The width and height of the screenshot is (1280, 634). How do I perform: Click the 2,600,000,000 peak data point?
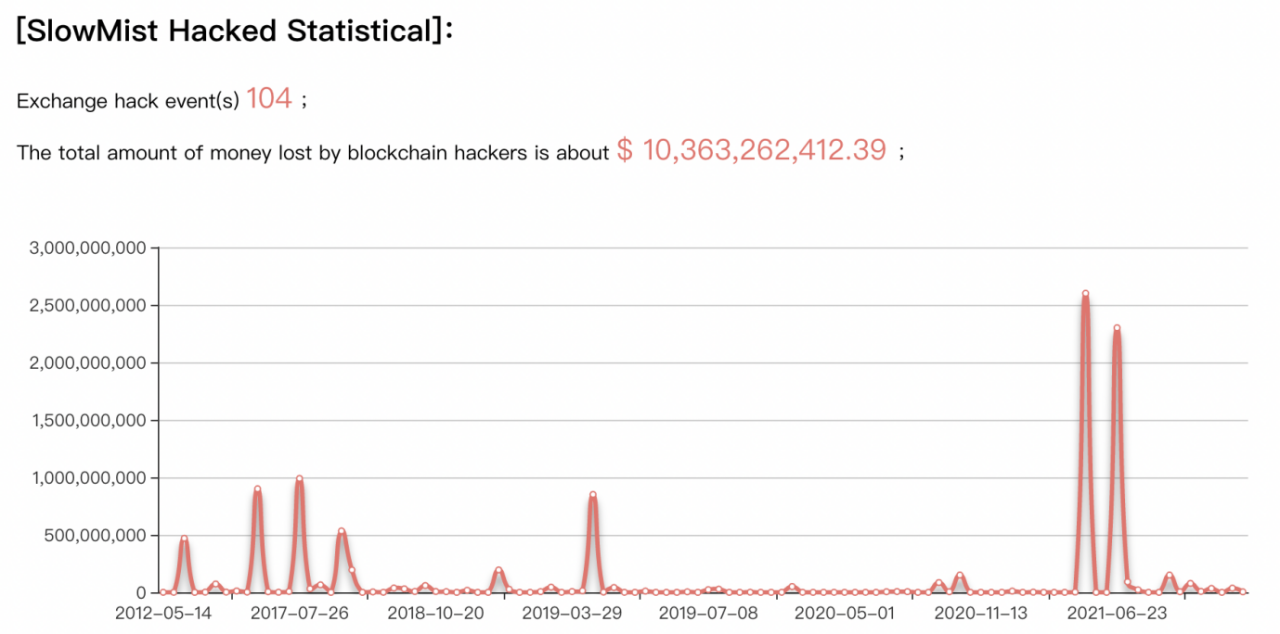(x=1085, y=294)
